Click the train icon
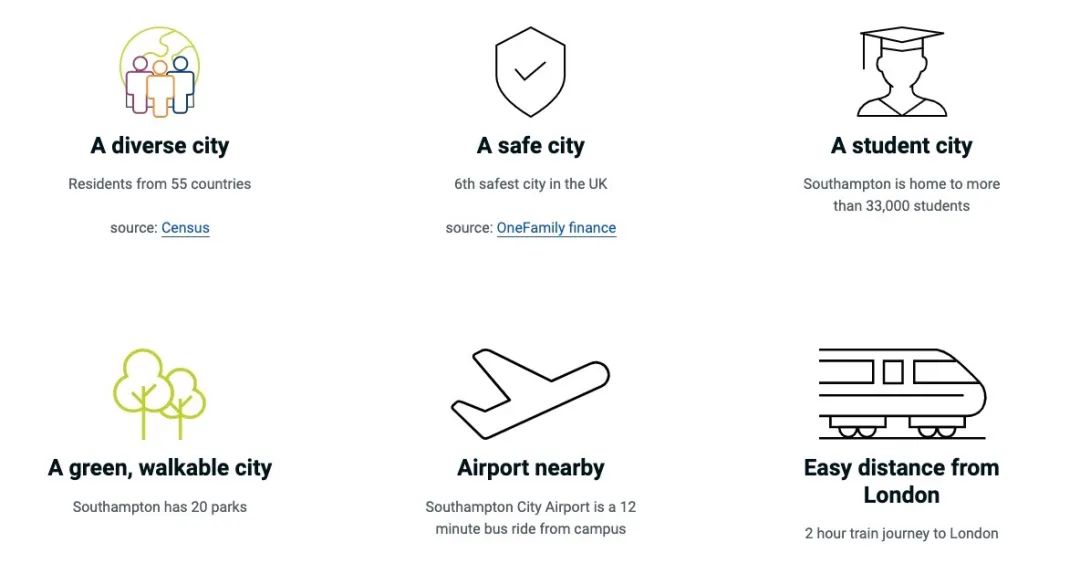The width and height of the screenshot is (1080, 563). click(902, 393)
